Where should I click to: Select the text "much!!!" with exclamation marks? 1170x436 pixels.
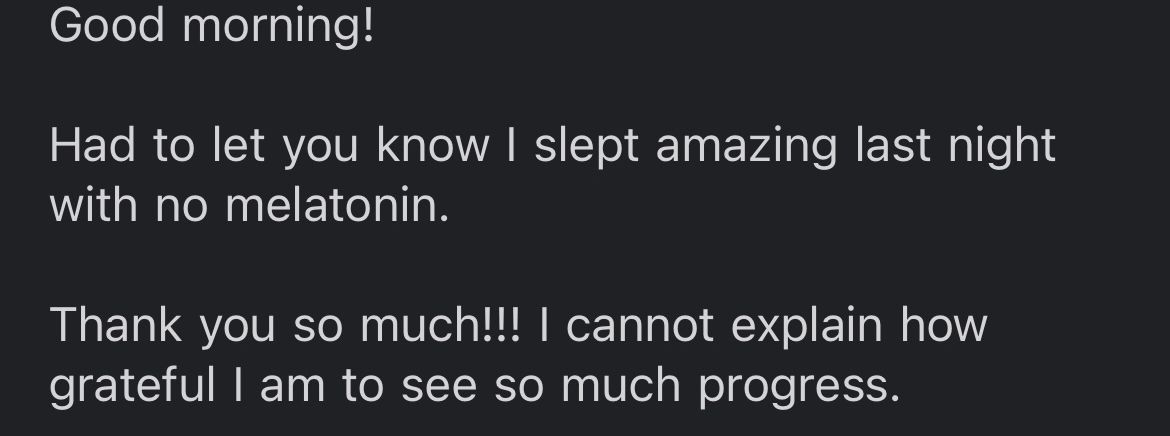click(439, 326)
